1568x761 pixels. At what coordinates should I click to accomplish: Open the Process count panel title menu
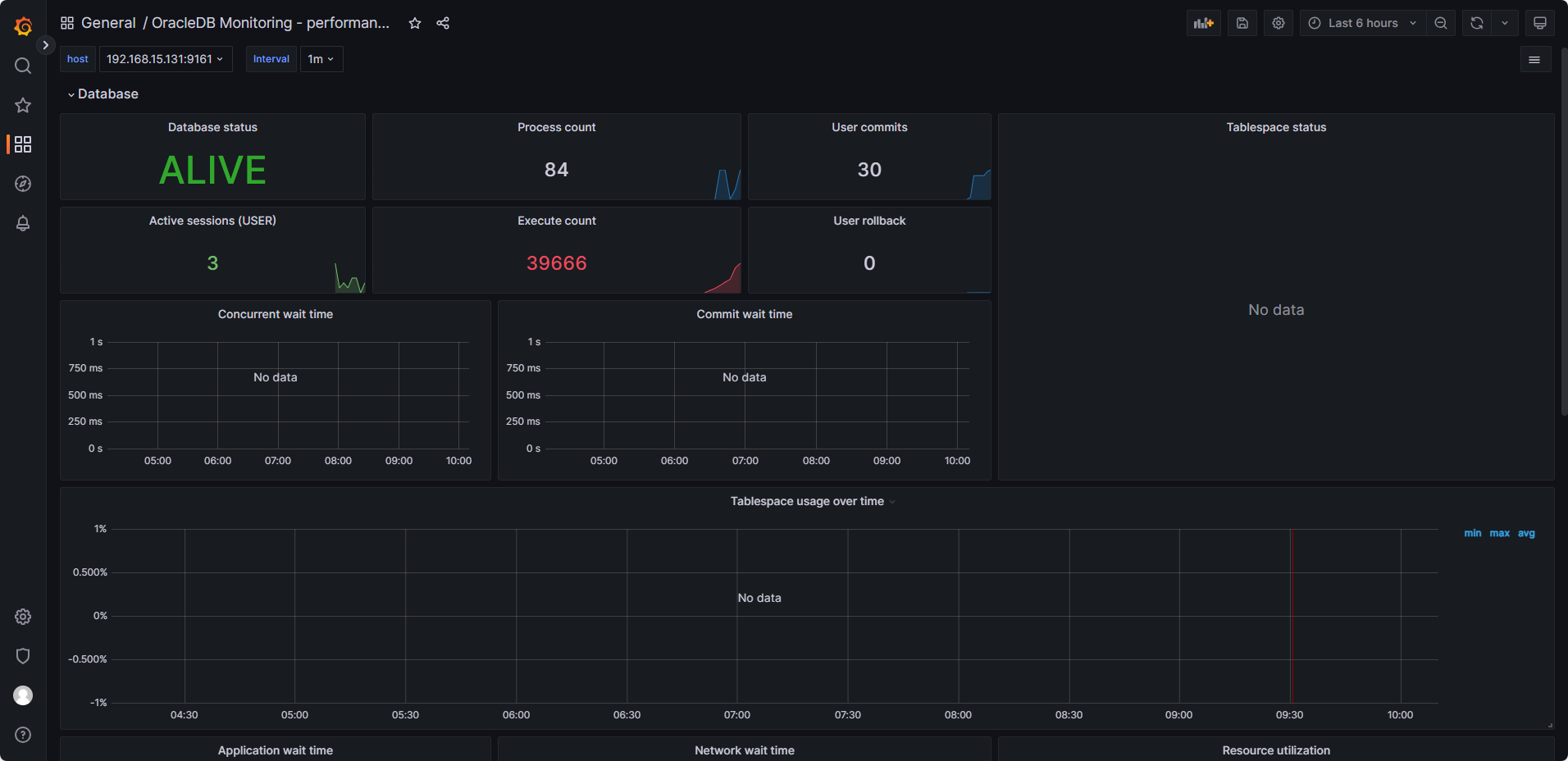557,127
